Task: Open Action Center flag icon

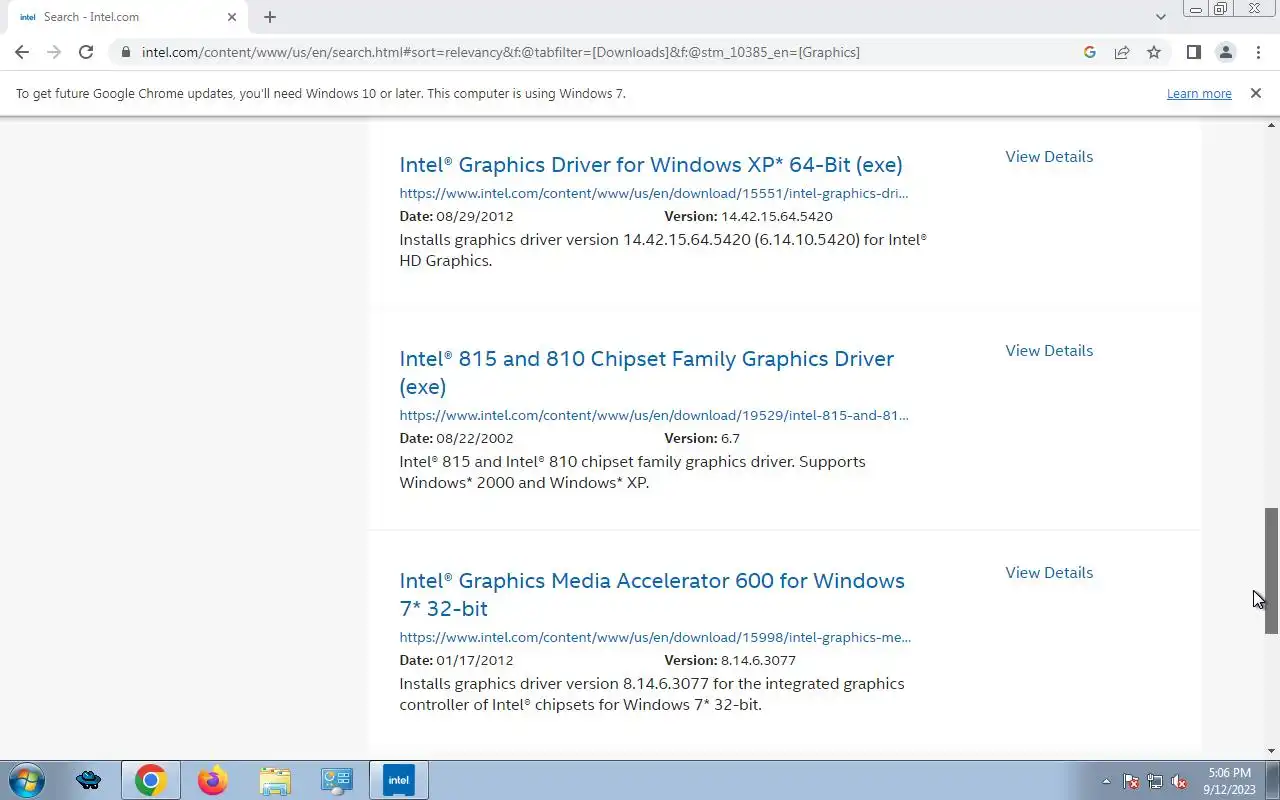Action: point(1131,782)
